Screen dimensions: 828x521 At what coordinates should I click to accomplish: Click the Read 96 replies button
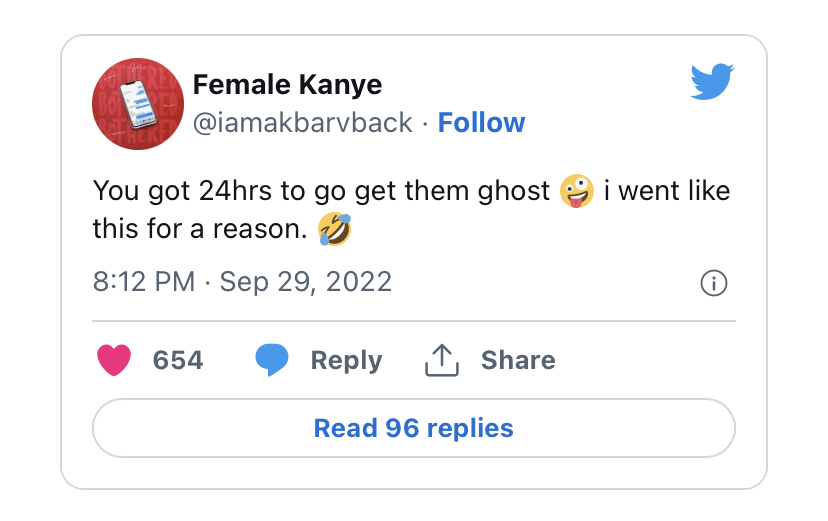click(413, 428)
